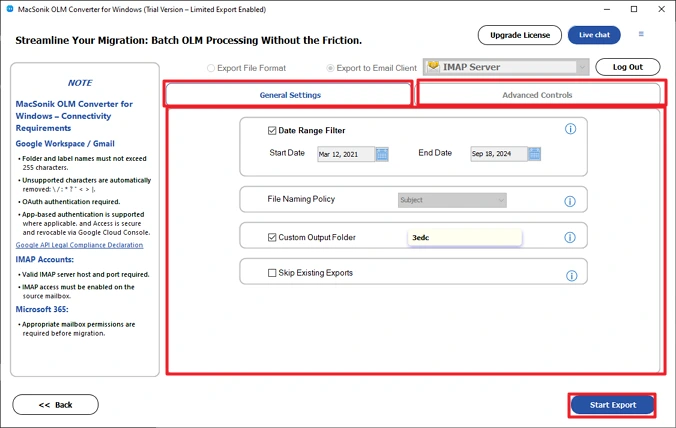Viewport: 676px width, 428px height.
Task: Click the Upgrade License button
Action: [x=520, y=35]
